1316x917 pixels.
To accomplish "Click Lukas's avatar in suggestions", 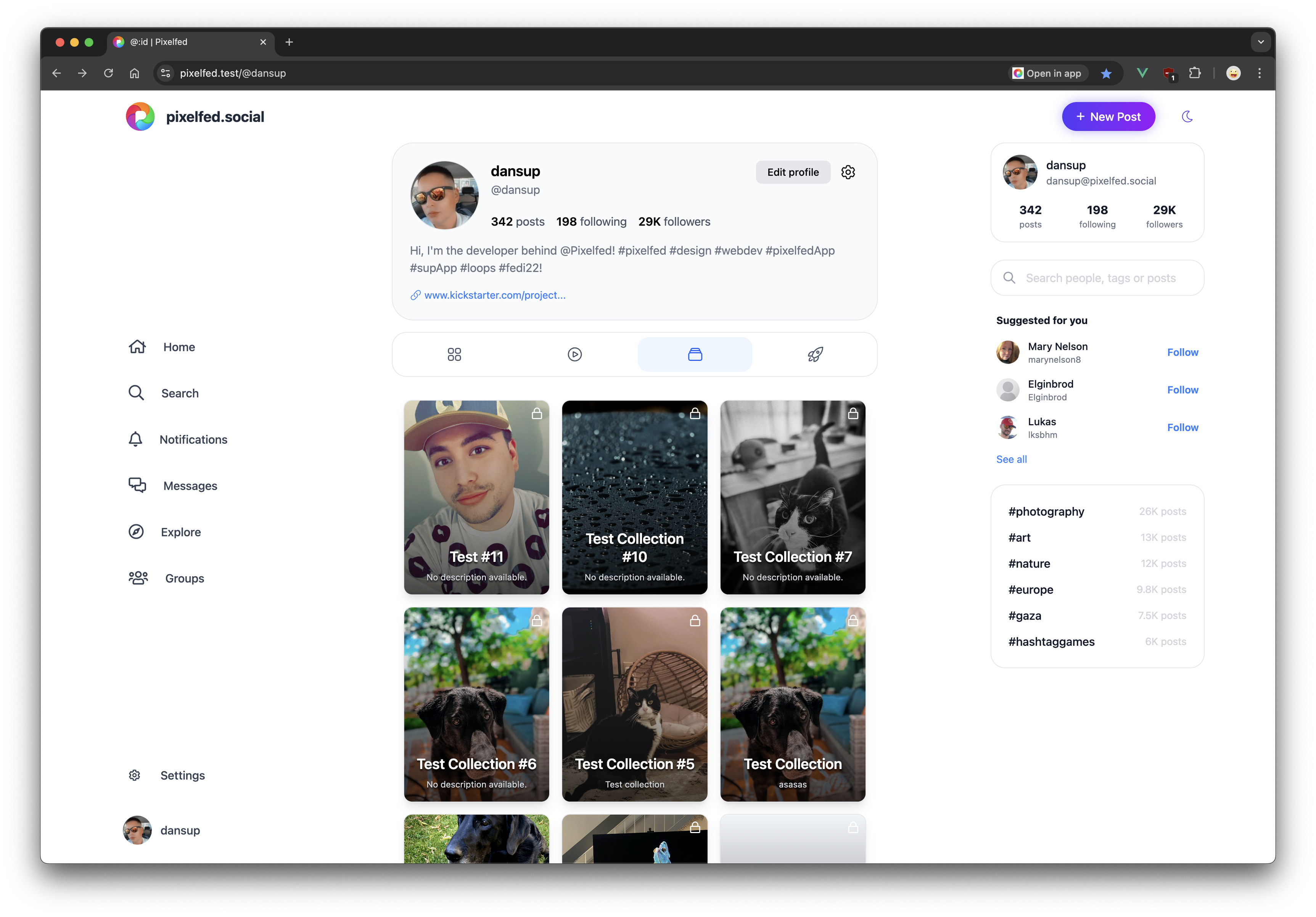I will (1008, 428).
